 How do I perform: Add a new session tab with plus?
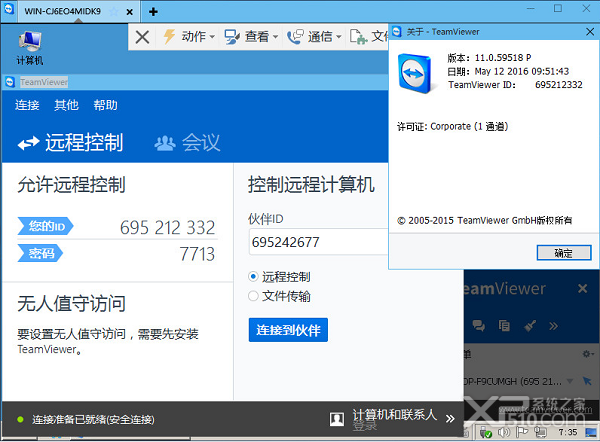click(153, 12)
